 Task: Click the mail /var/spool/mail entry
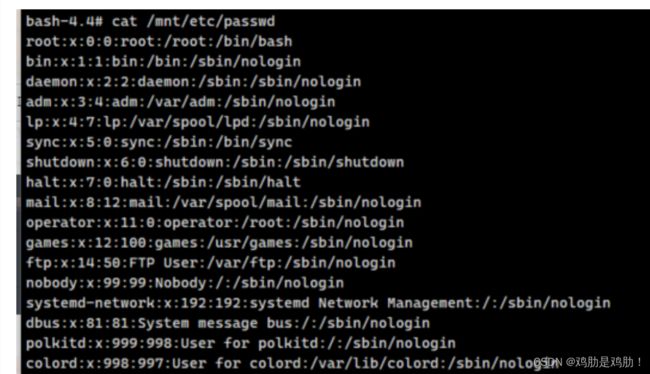[x=223, y=202]
